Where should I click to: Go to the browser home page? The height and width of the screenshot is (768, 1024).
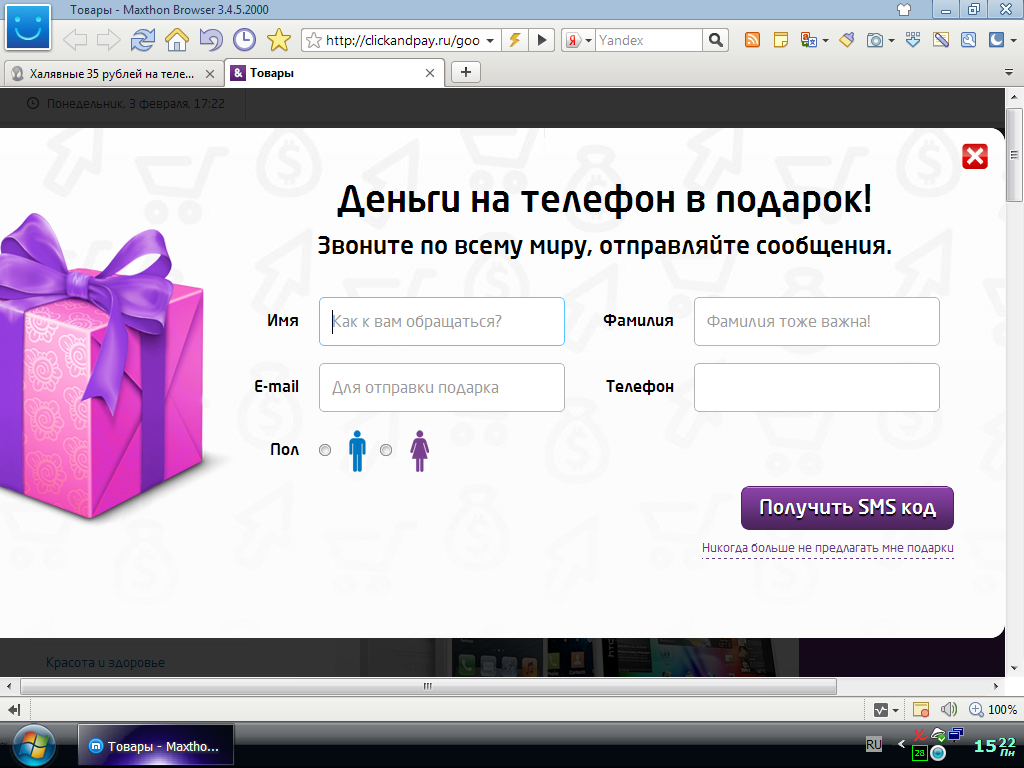coord(177,40)
